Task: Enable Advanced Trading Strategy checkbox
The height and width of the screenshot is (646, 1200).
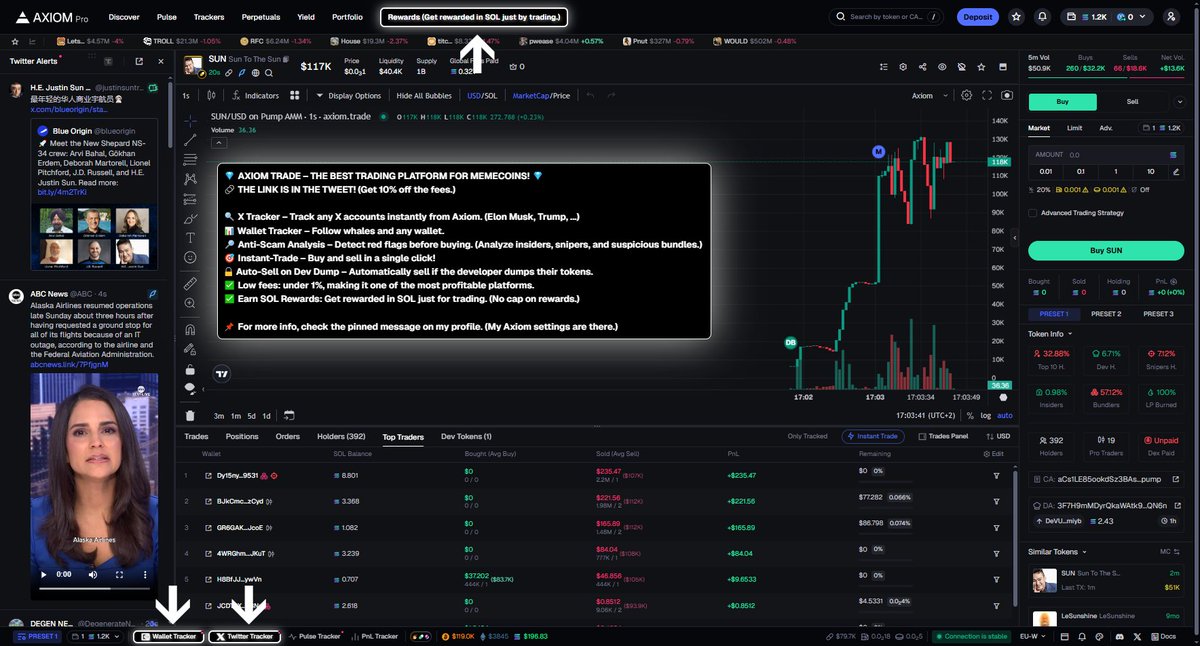Action: pos(1032,212)
